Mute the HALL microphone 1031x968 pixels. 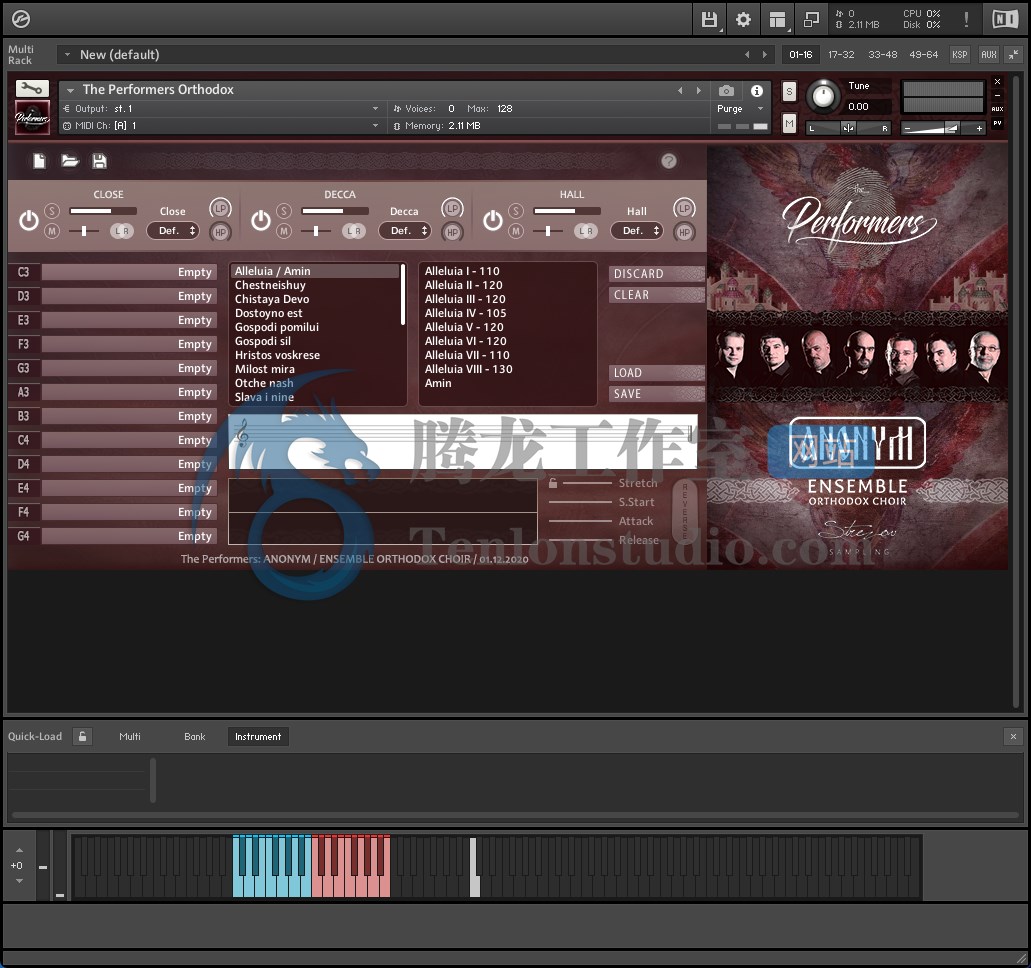pyautogui.click(x=516, y=231)
